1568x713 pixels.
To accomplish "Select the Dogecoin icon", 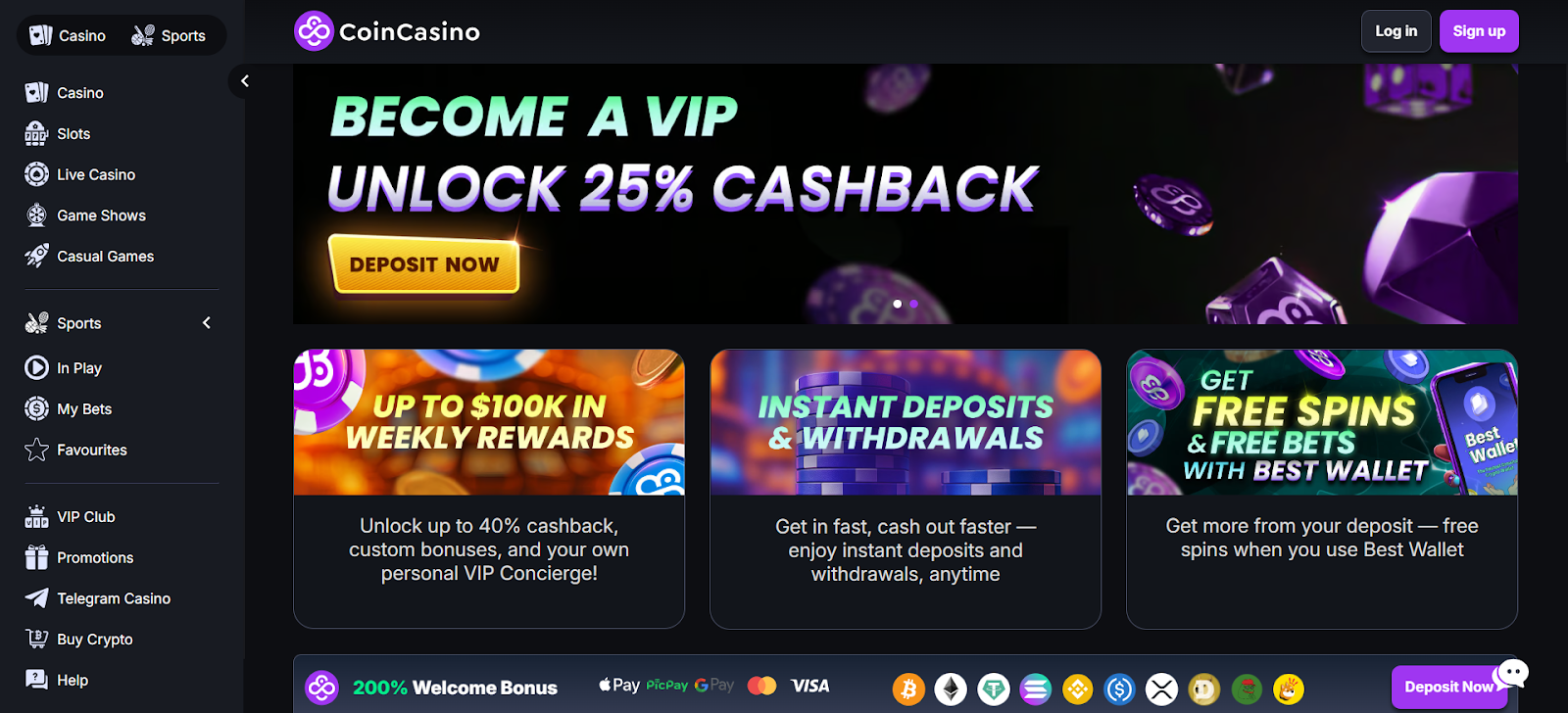I will (x=1203, y=689).
